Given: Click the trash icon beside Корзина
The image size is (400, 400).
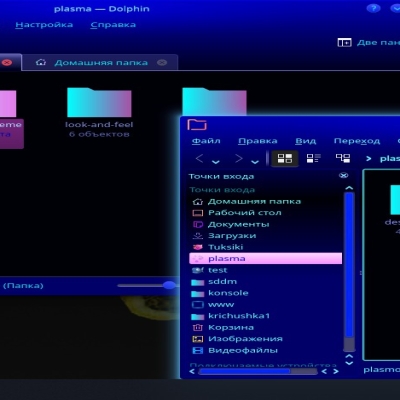Looking at the screenshot, I should pyautogui.click(x=198, y=327).
